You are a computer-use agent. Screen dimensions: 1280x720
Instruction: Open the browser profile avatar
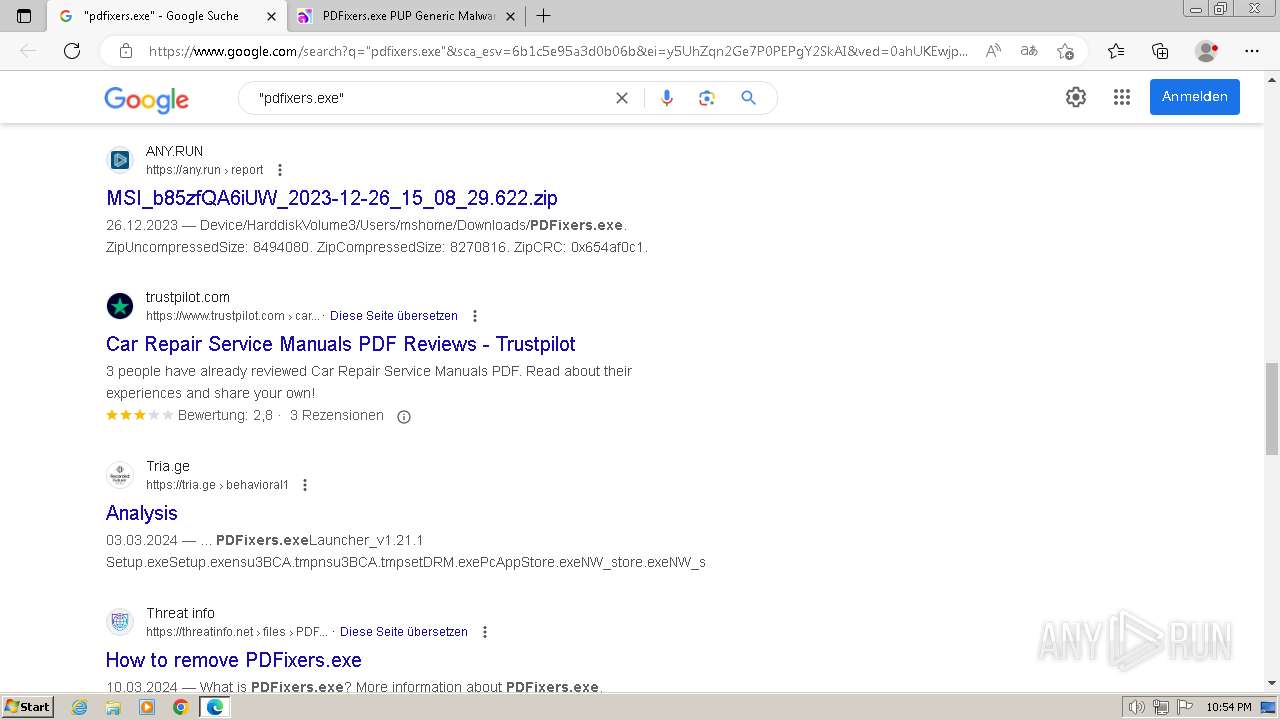tap(1207, 51)
